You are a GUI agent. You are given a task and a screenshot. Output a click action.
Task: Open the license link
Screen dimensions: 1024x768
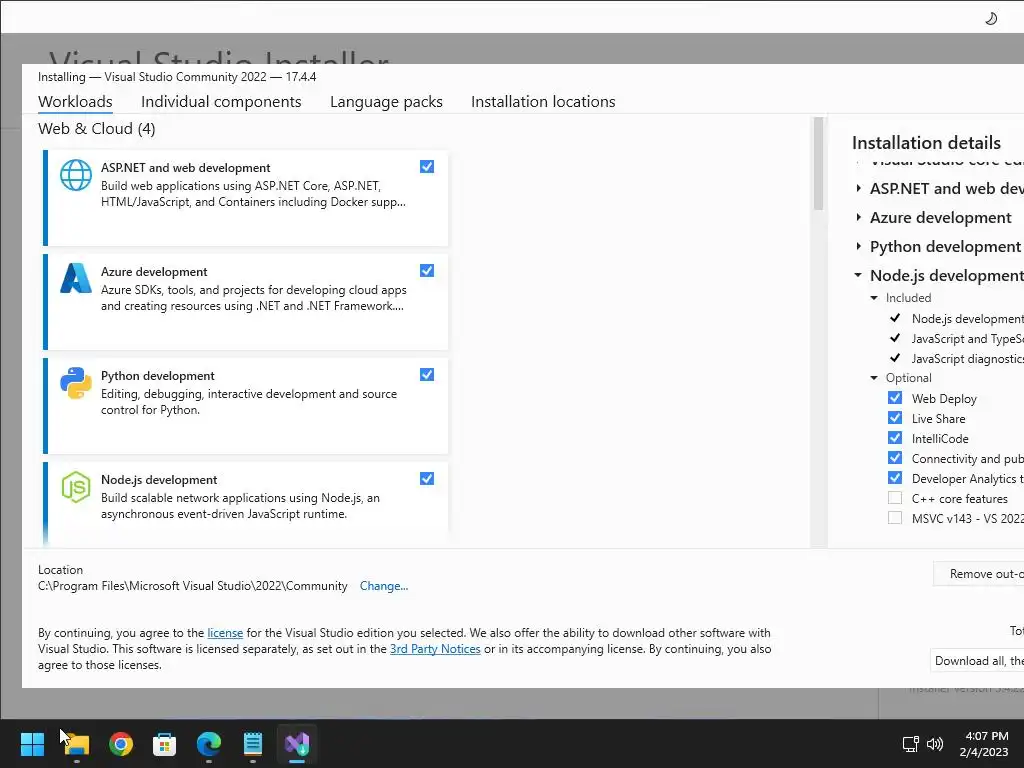[225, 633]
